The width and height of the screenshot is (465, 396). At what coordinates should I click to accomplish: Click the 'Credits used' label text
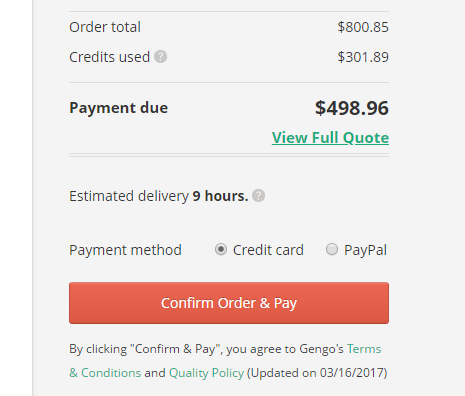tap(109, 57)
